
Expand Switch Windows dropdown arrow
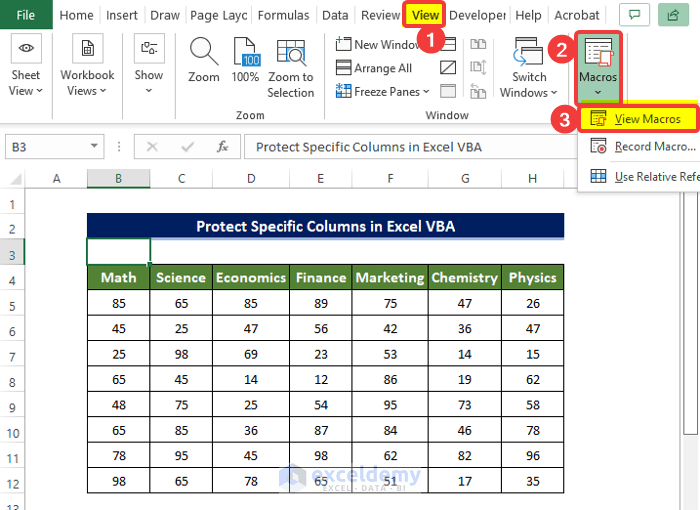[554, 92]
